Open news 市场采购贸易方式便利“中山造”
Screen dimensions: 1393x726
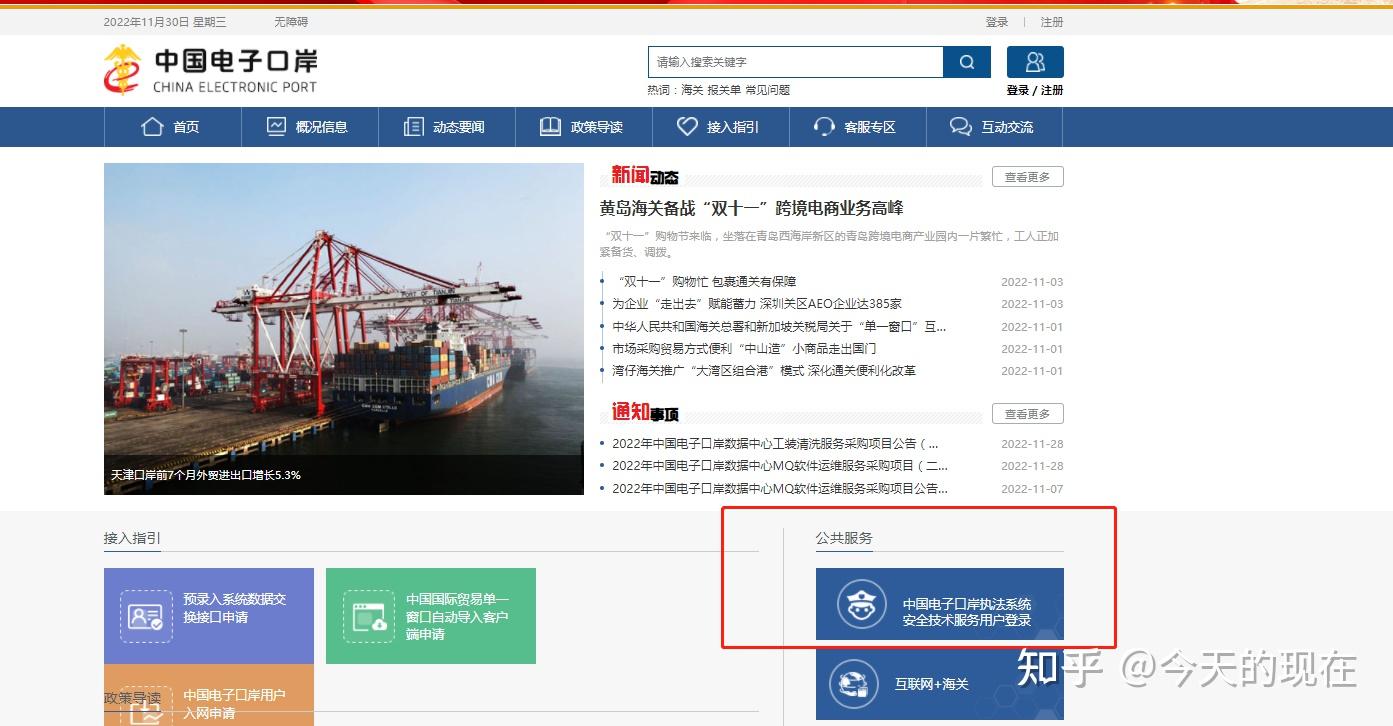click(x=744, y=349)
